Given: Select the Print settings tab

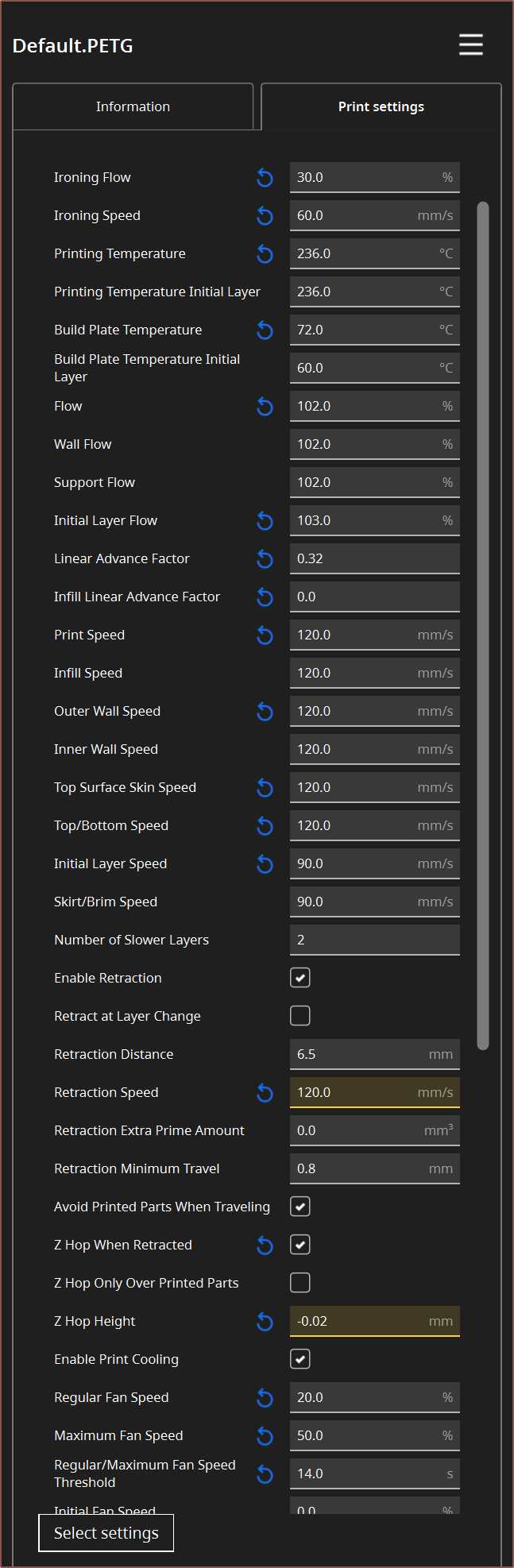Looking at the screenshot, I should (x=381, y=106).
